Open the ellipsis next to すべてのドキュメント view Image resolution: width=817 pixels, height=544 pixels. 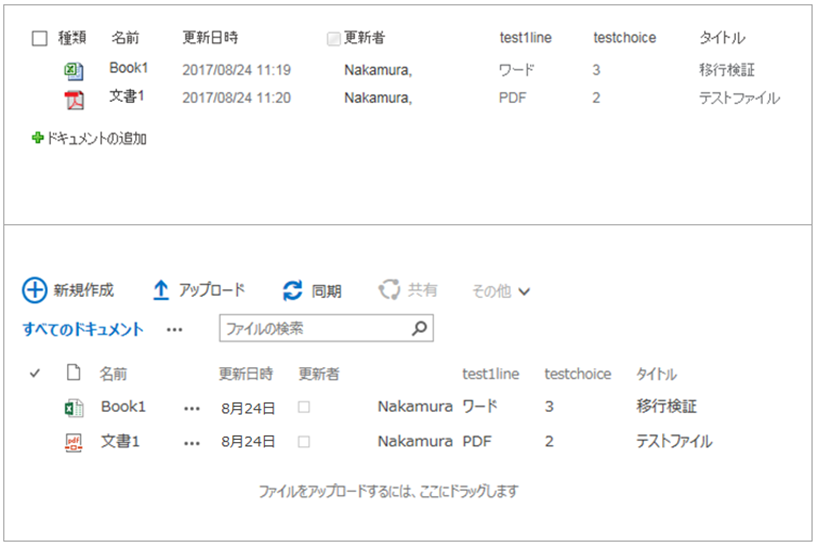[x=174, y=329]
